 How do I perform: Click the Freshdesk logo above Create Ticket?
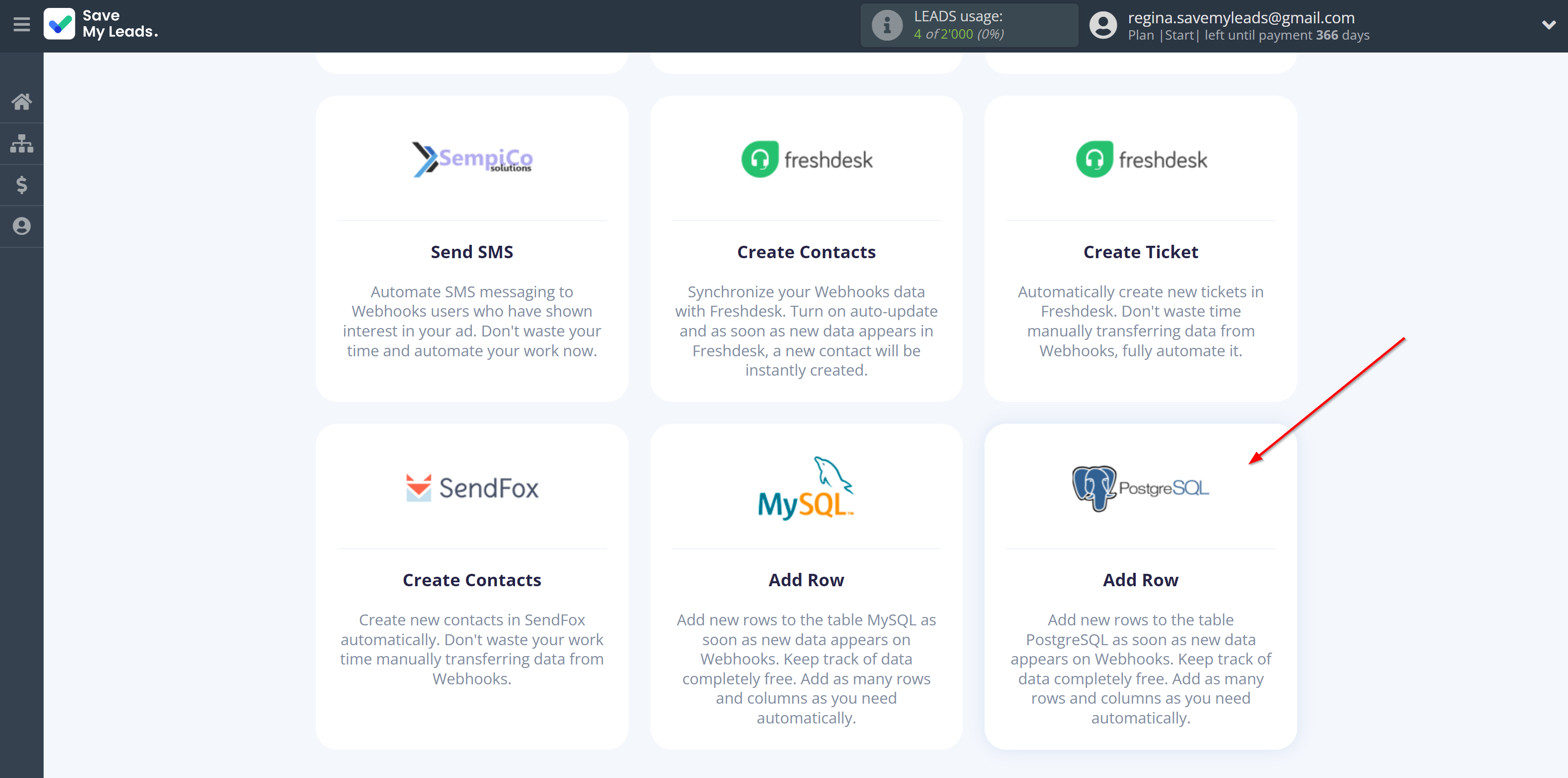(1141, 160)
